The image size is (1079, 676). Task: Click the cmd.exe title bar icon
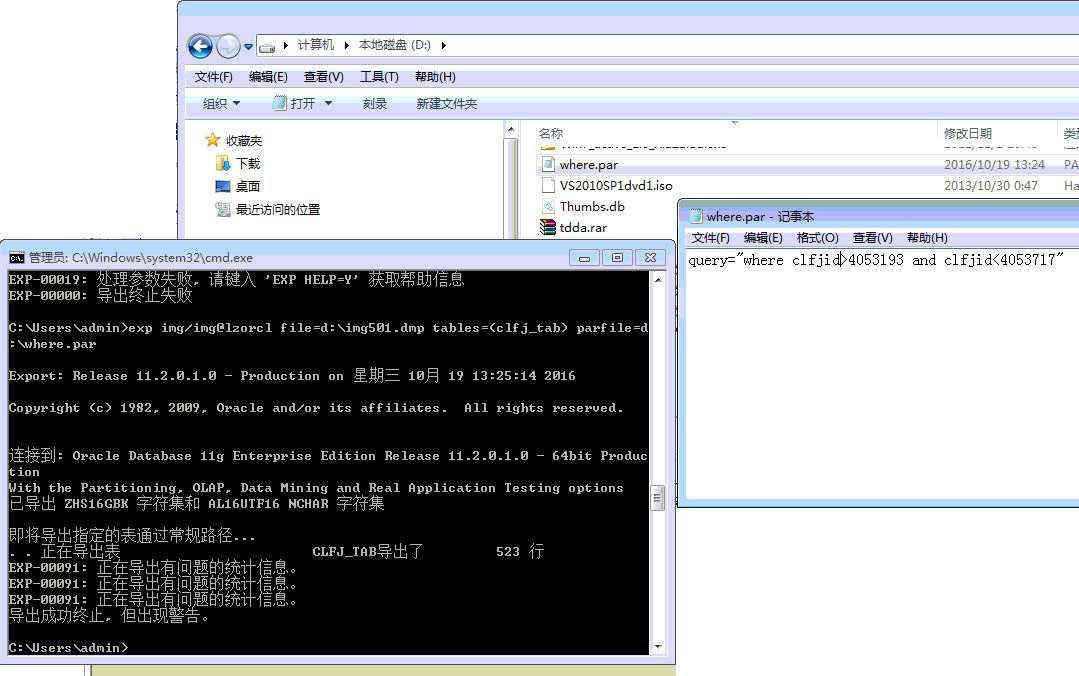pos(17,258)
